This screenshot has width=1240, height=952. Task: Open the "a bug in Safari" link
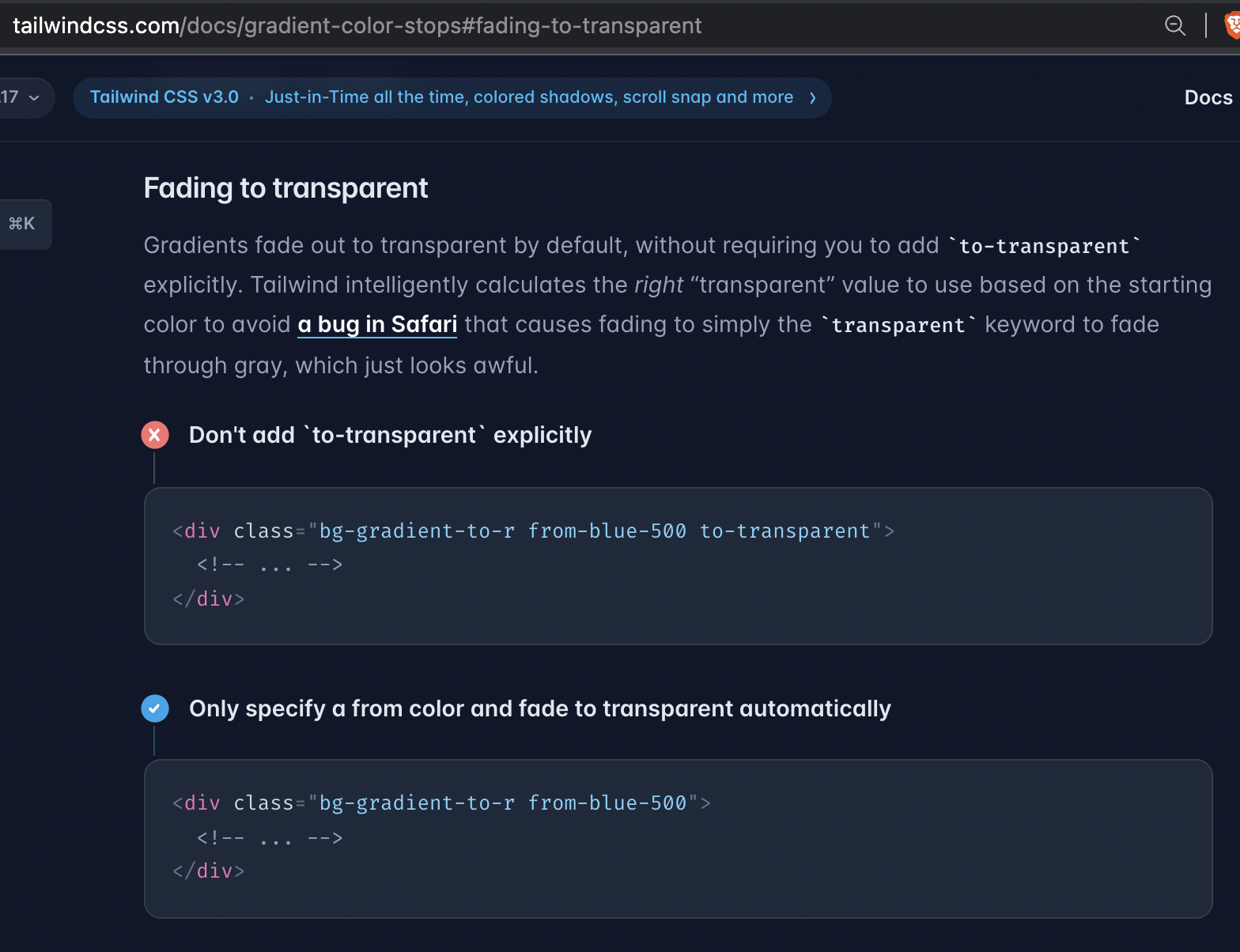point(377,324)
